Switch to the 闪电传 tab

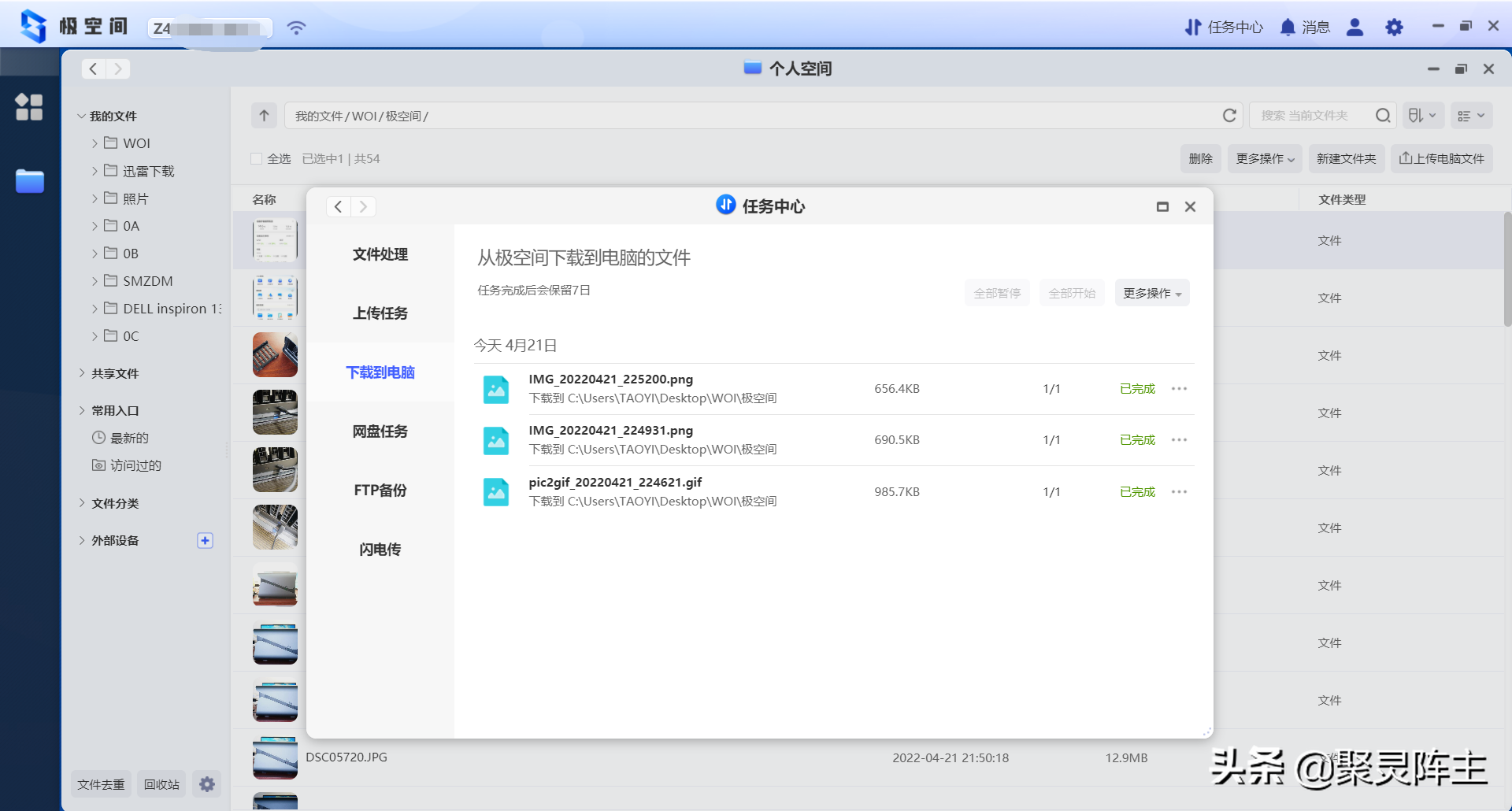(380, 550)
